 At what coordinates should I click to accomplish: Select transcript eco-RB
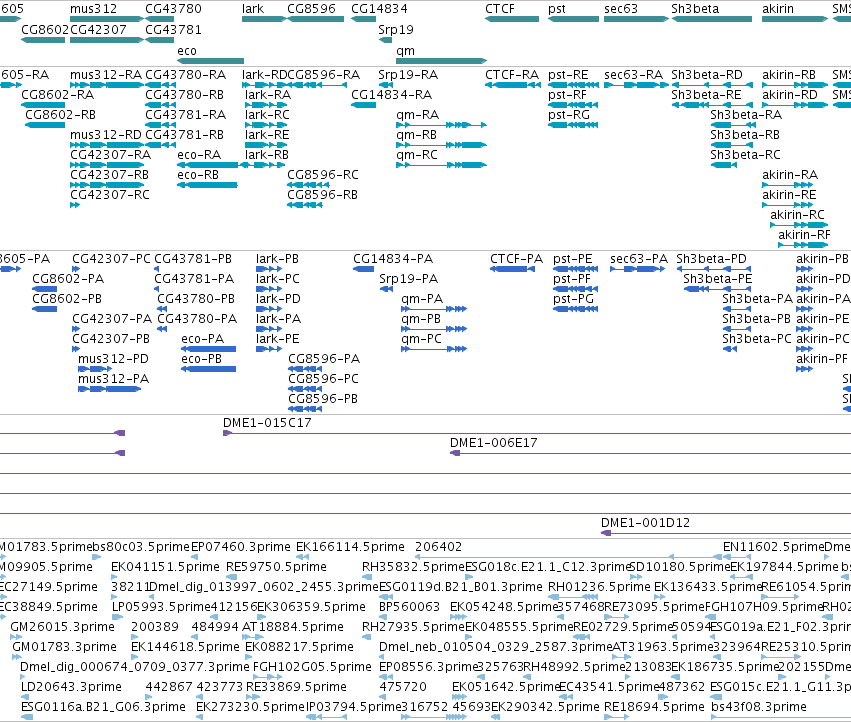coord(207,185)
